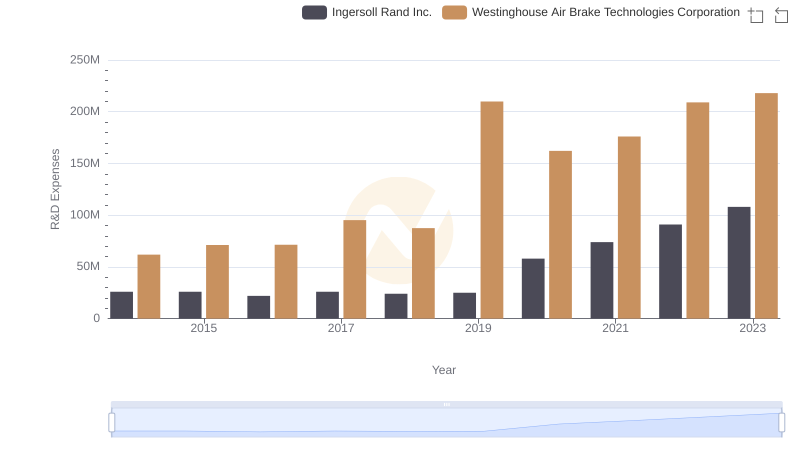Click the 2017 x-axis label

click(x=341, y=328)
